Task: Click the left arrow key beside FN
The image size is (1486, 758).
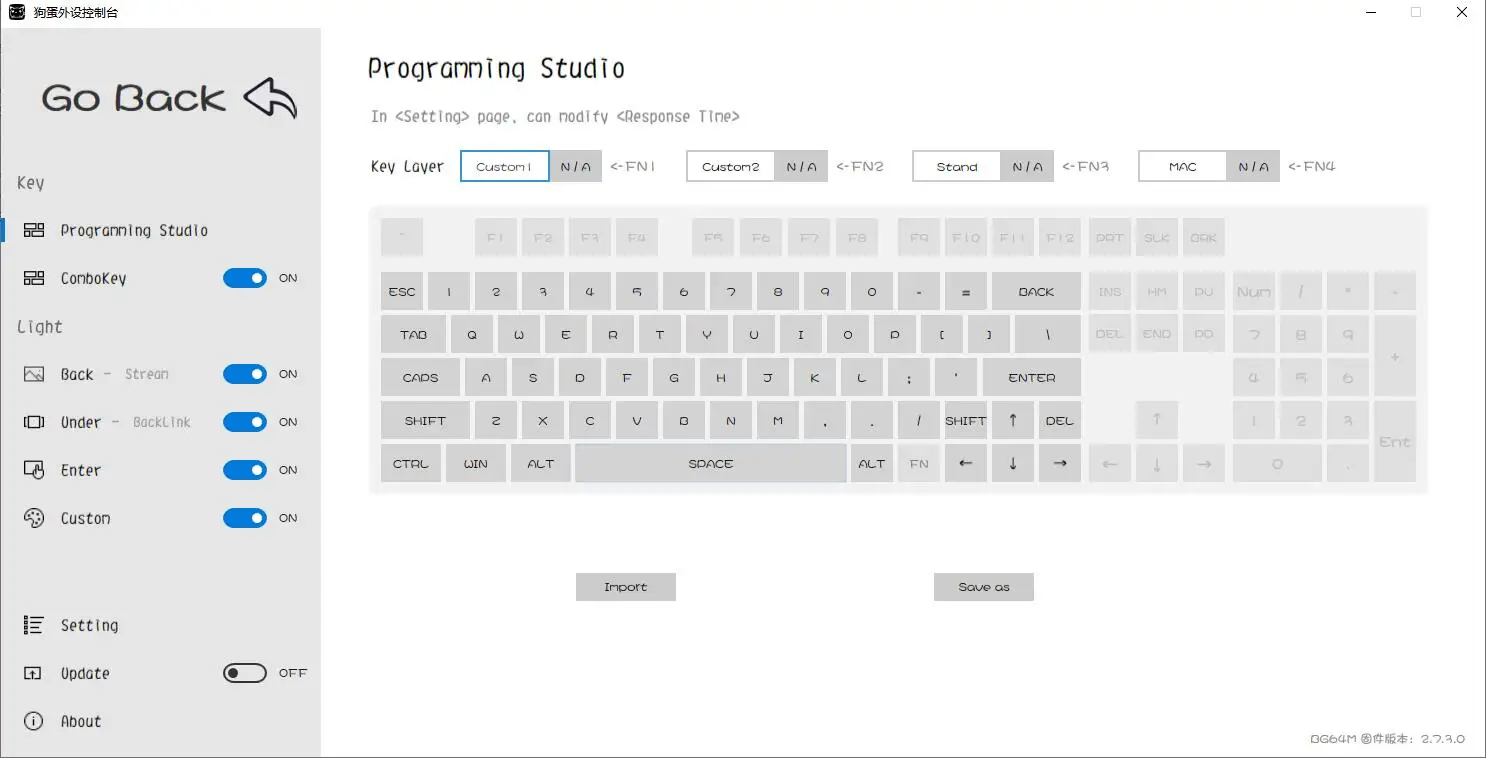Action: click(965, 464)
